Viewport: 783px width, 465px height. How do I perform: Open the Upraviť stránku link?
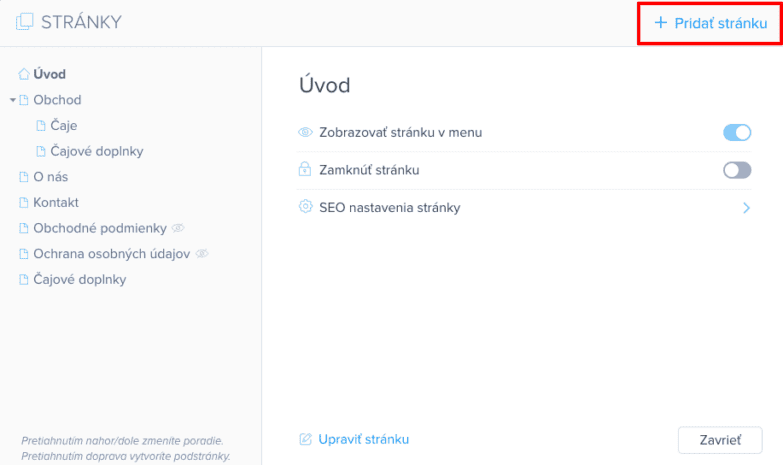coord(363,440)
